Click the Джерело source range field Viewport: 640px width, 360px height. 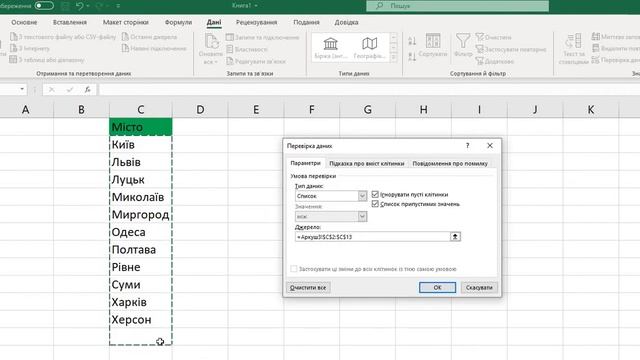372,237
